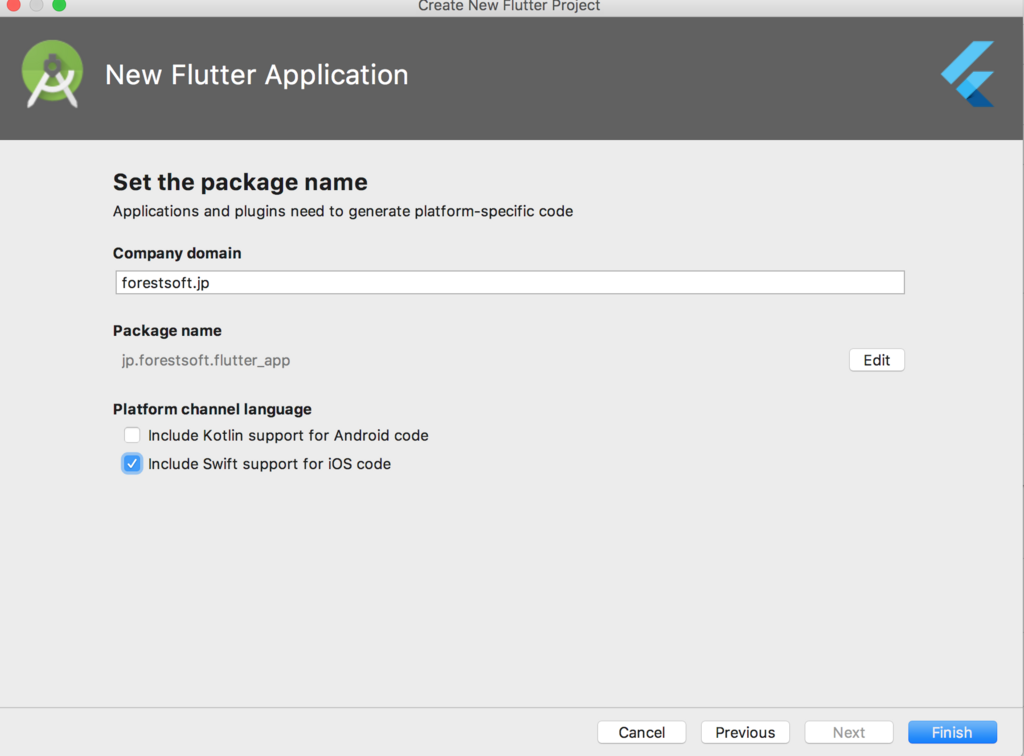
Task: Click the disabled Next button
Action: [x=849, y=732]
